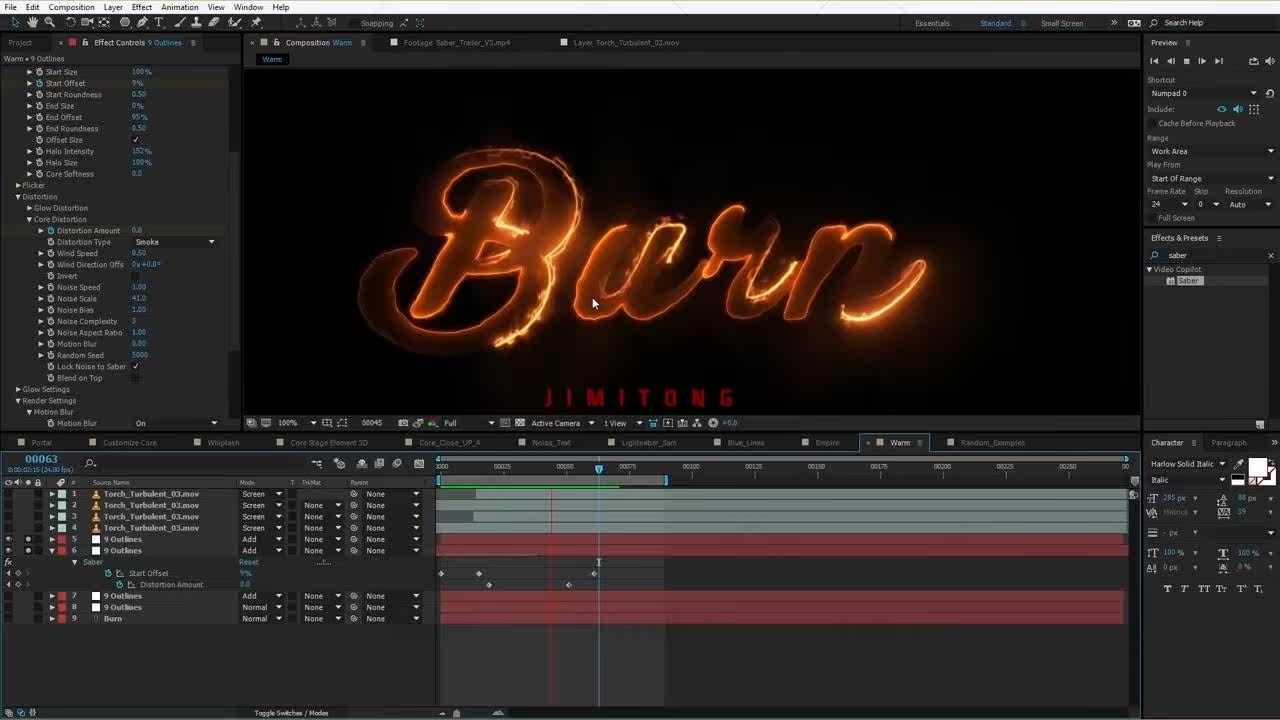Enable the Full Screen preview checkbox

point(1153,218)
